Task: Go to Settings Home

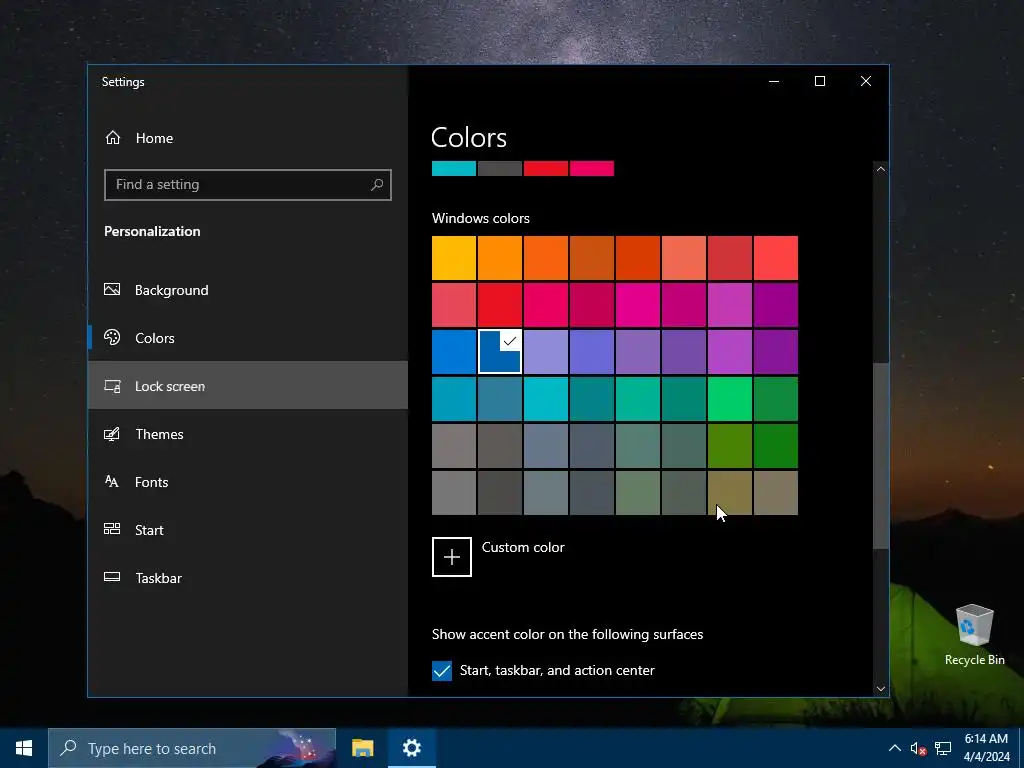Action: click(x=248, y=138)
